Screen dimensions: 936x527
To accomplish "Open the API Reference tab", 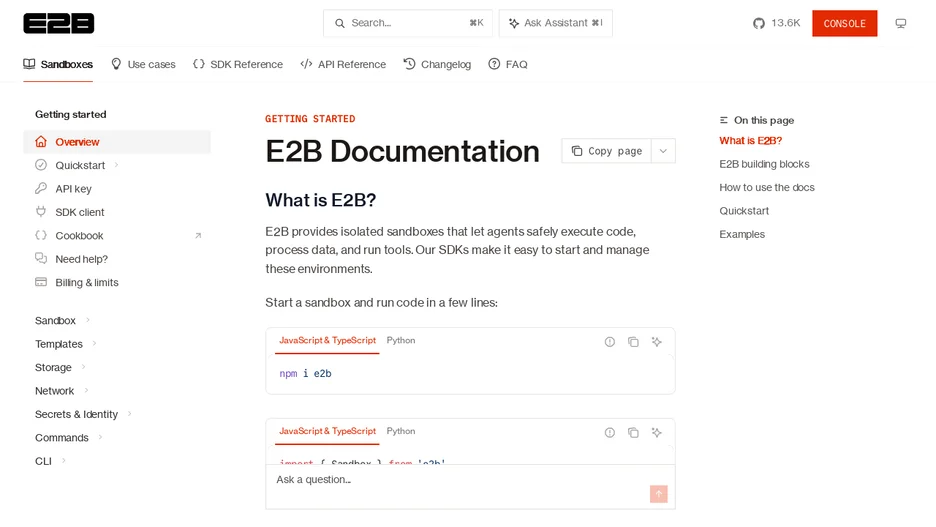I will [343, 64].
